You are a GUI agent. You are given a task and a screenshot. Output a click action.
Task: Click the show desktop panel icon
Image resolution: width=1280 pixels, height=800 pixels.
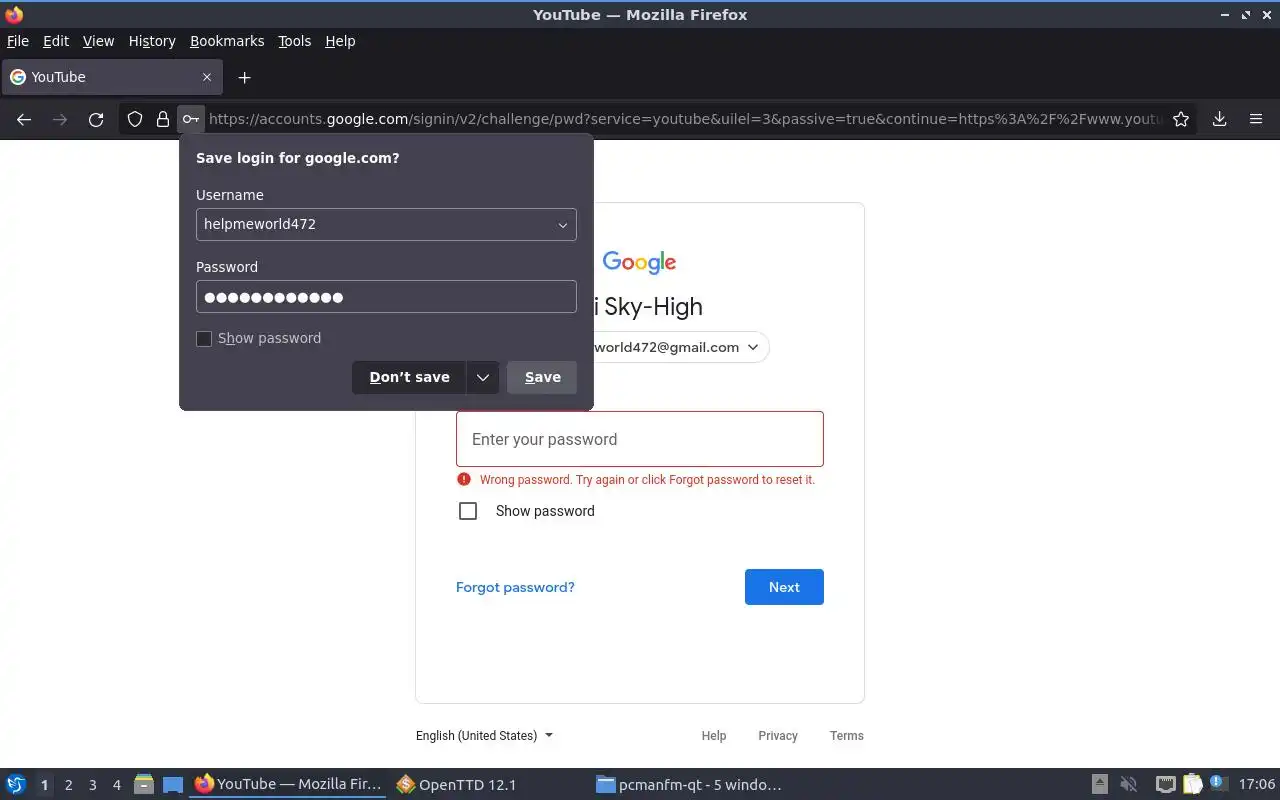point(173,784)
